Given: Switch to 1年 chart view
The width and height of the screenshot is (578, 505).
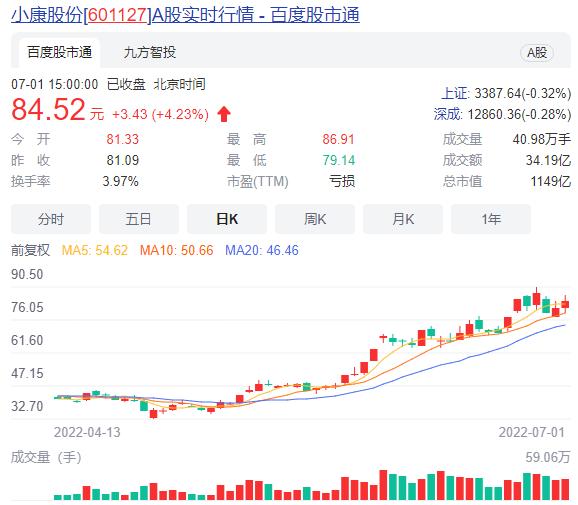Looking at the screenshot, I should pos(491,219).
